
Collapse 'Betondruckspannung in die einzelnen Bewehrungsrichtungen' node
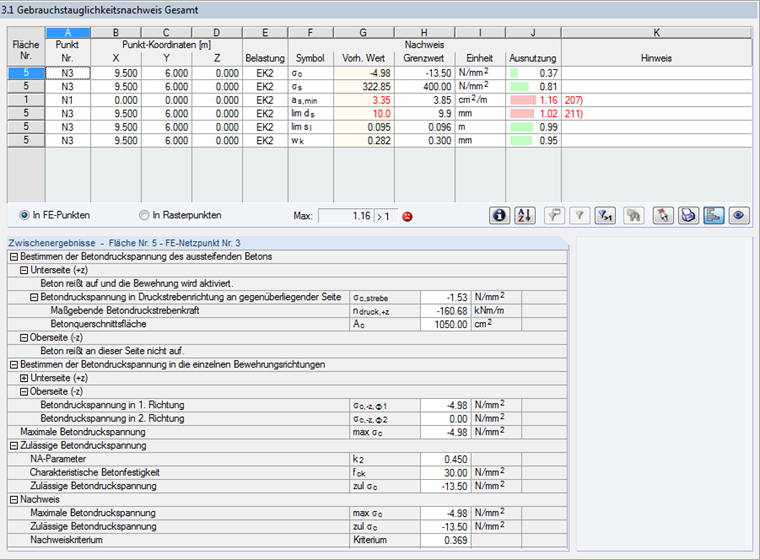14,365
